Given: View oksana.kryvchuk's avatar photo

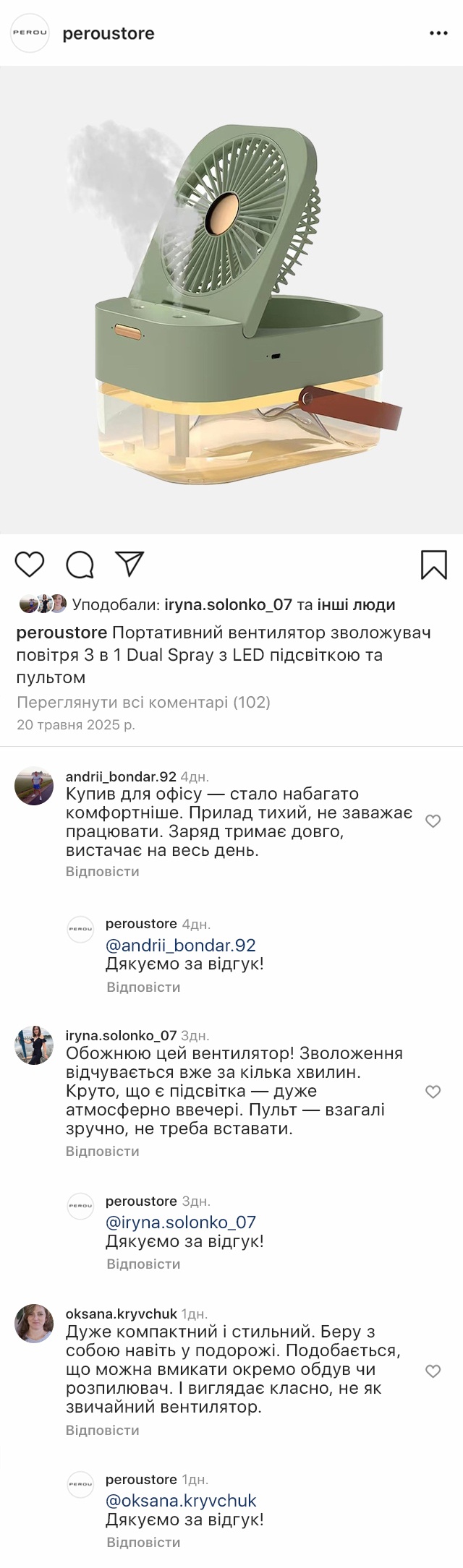Looking at the screenshot, I should tap(34, 1323).
